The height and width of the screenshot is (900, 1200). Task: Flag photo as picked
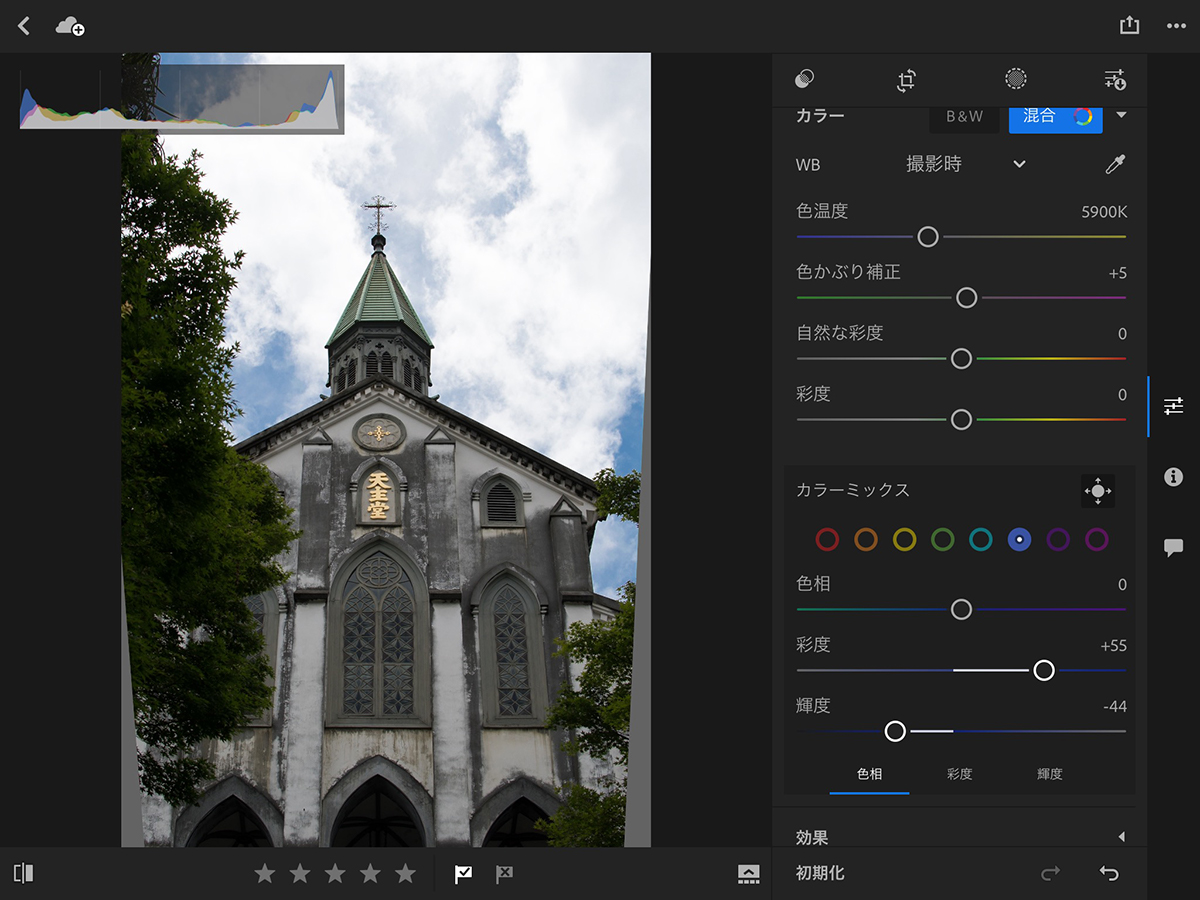pos(463,874)
